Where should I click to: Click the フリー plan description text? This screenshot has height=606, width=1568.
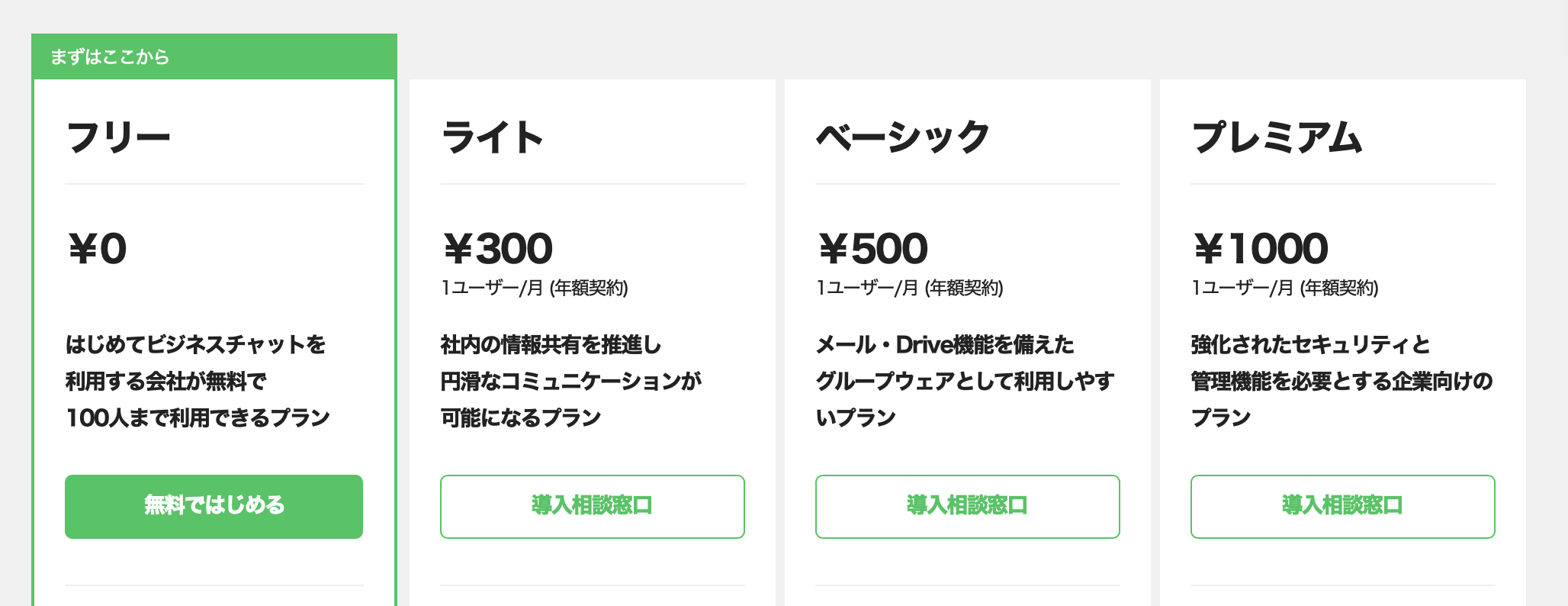point(198,381)
